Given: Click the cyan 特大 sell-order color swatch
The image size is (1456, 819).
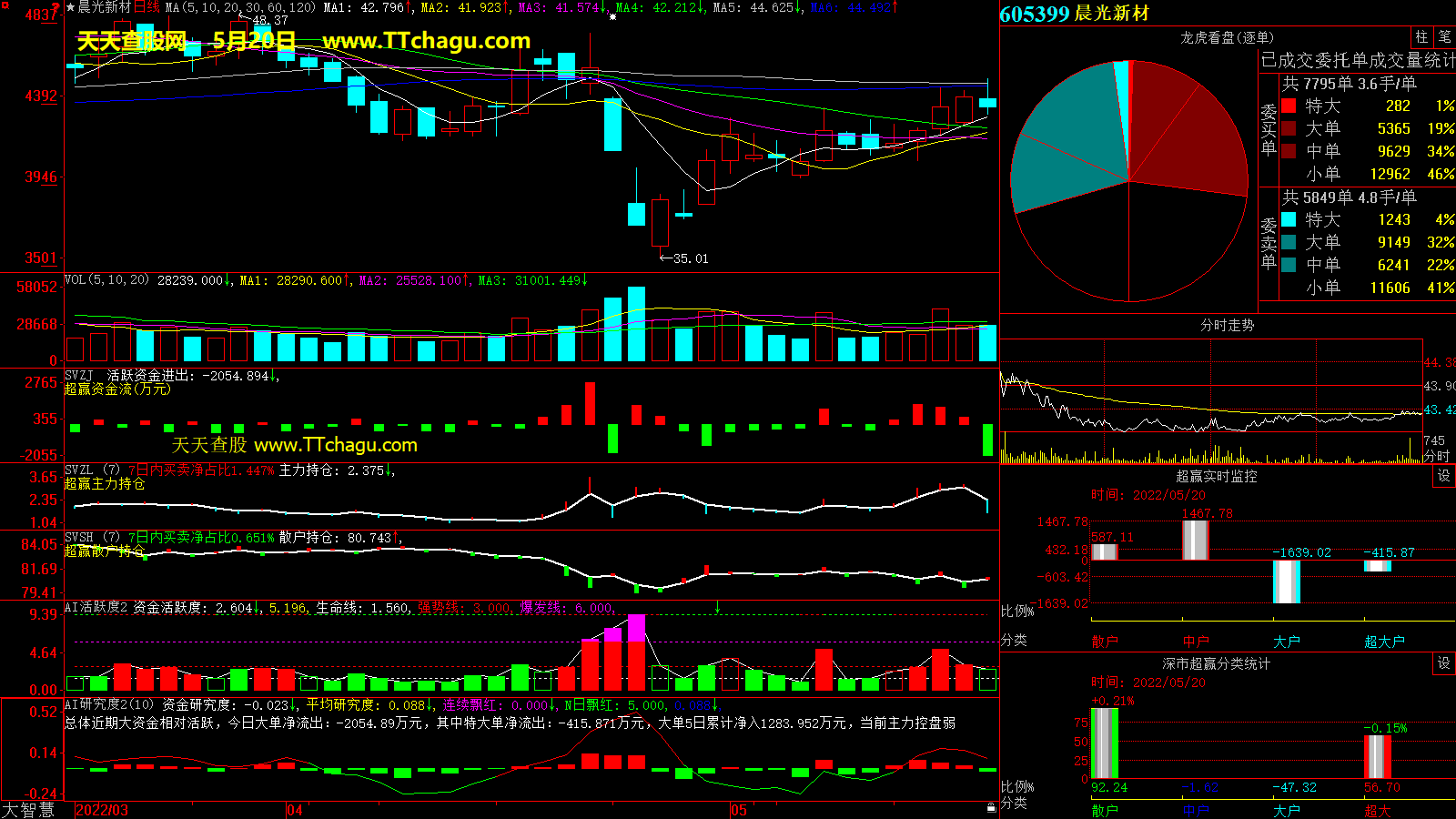Looking at the screenshot, I should 1289,219.
